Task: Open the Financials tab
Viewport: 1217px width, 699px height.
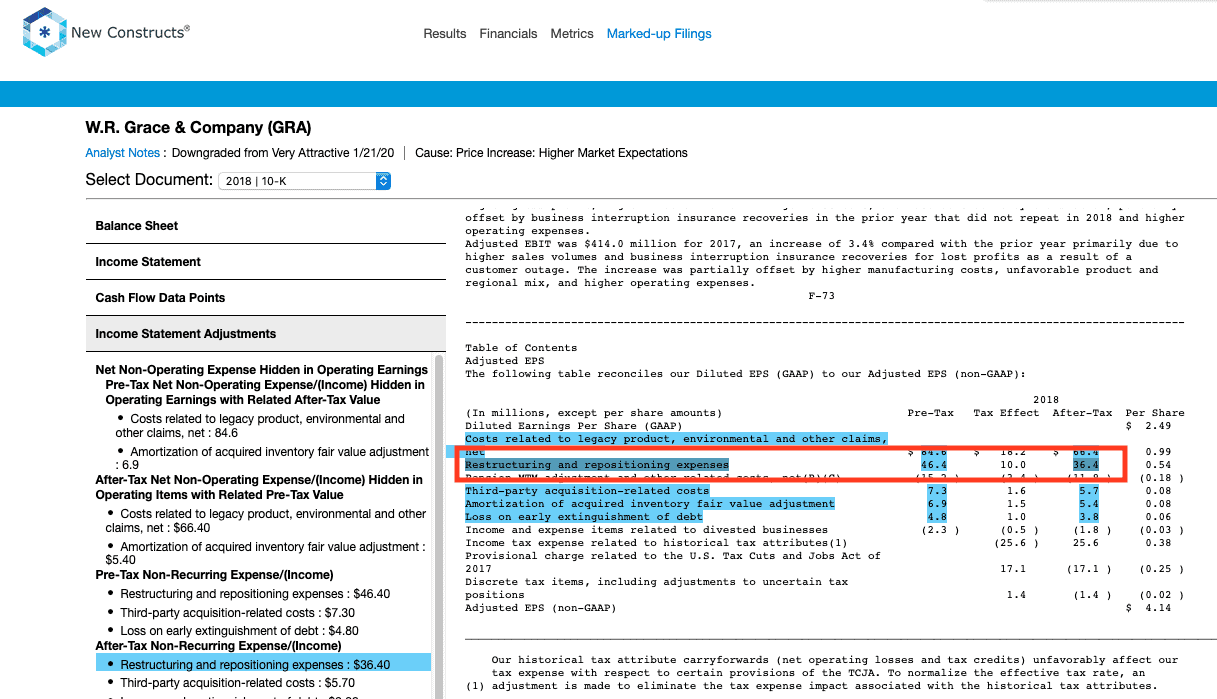Action: (x=508, y=34)
